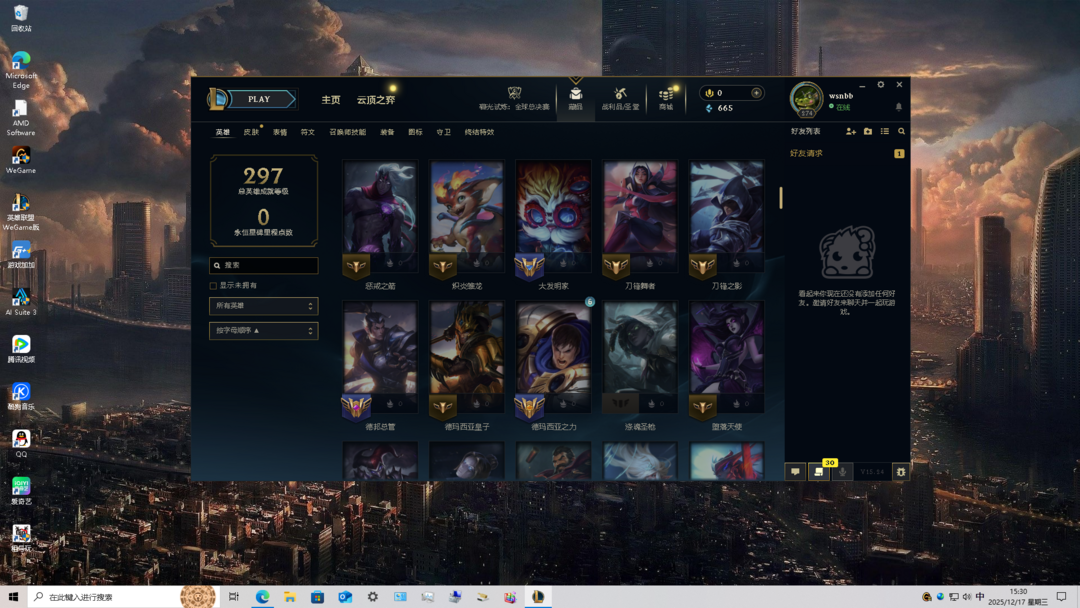Select the 图标 icons sub-tab
Screen dimensions: 1080x608
[x=415, y=132]
